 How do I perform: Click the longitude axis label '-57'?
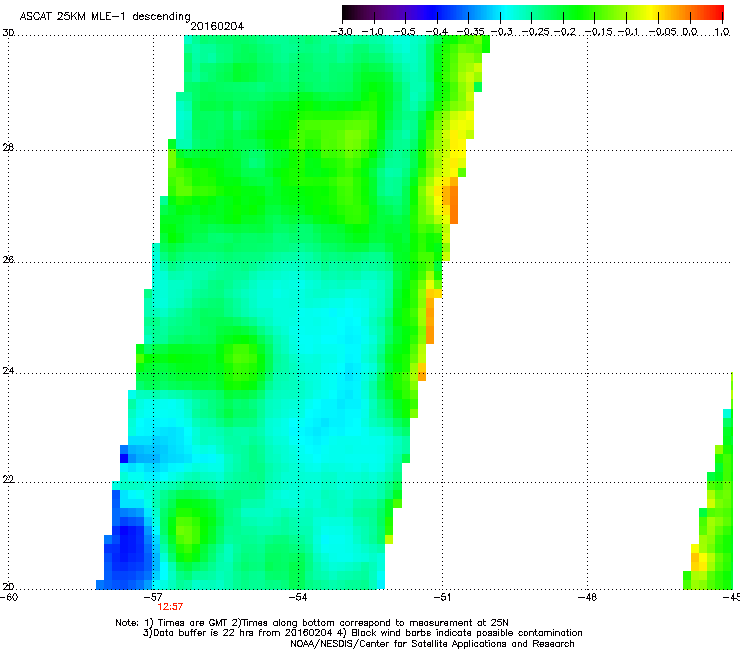click(x=153, y=597)
